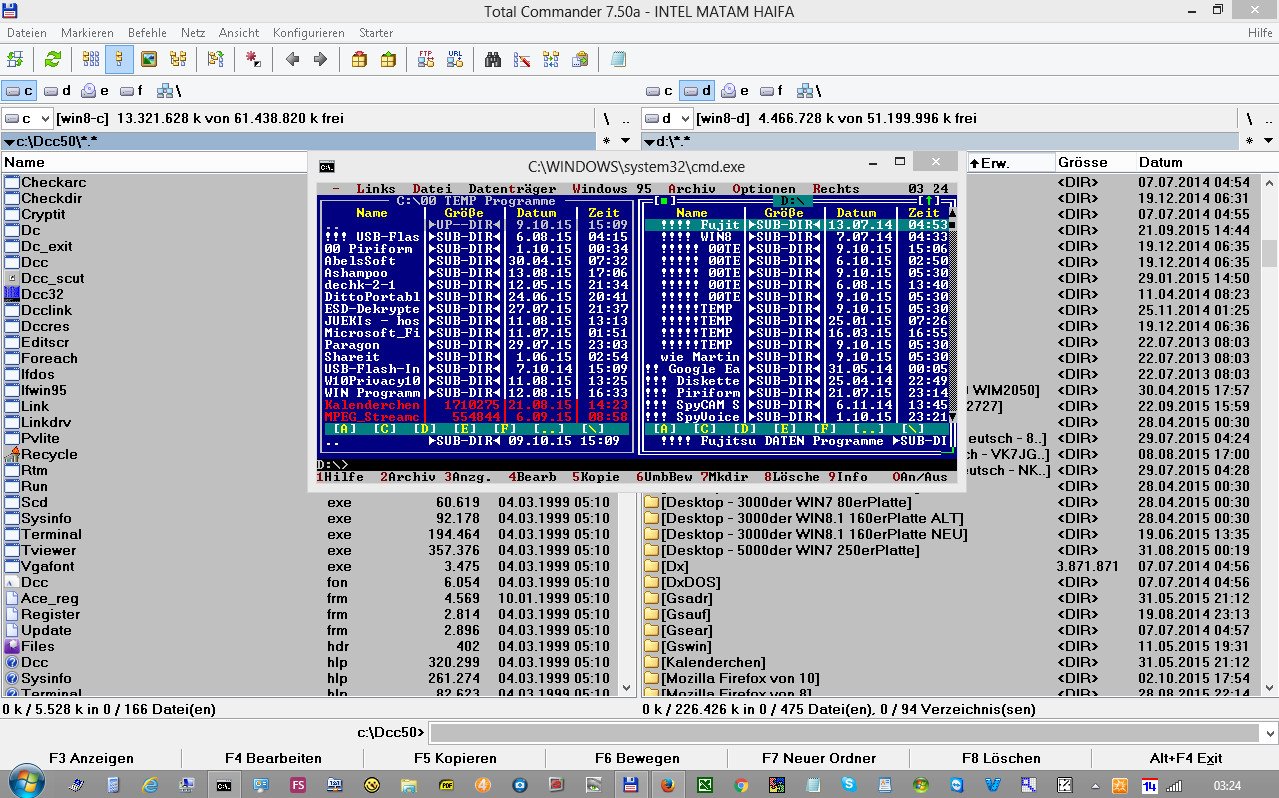Click F4 Bearbeiten button

(x=273, y=758)
